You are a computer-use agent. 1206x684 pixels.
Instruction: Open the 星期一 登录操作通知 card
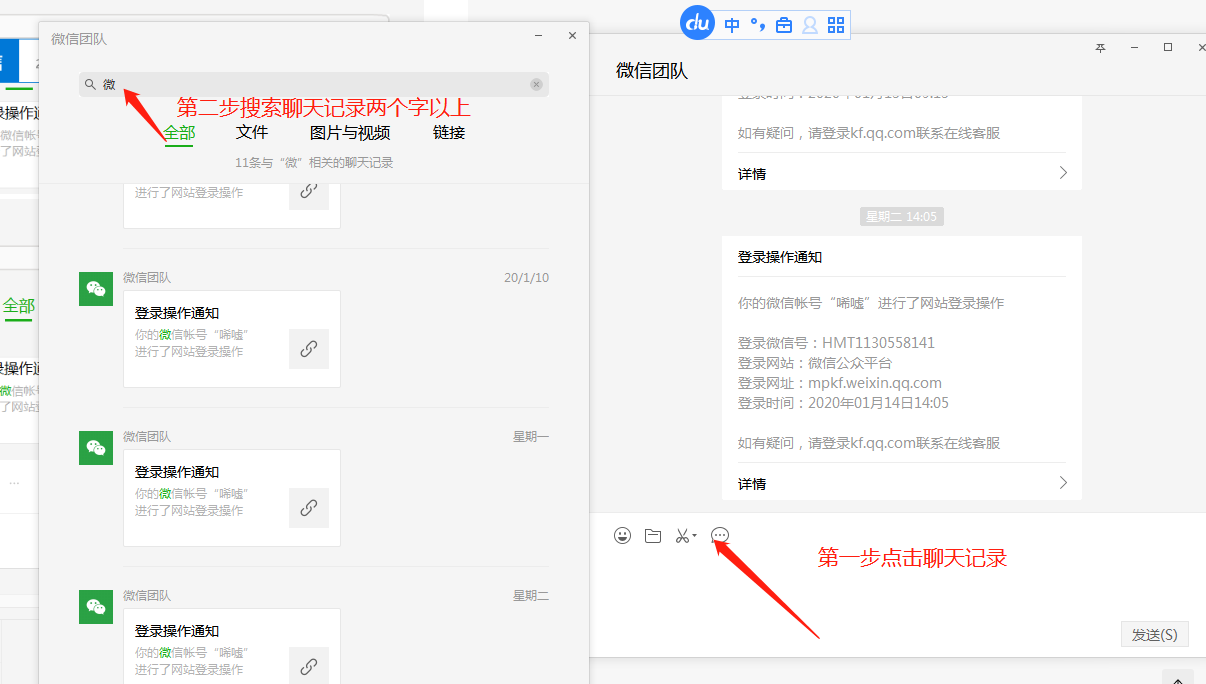pos(232,498)
